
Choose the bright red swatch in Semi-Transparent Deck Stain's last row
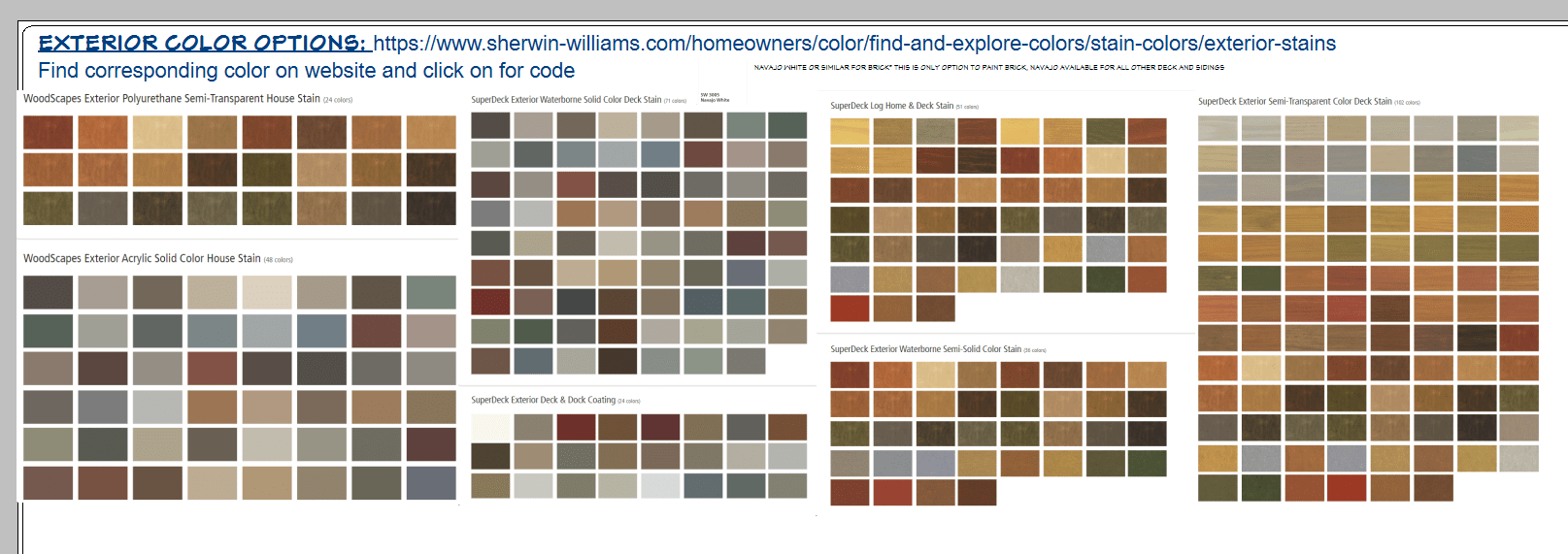[x=1347, y=488]
